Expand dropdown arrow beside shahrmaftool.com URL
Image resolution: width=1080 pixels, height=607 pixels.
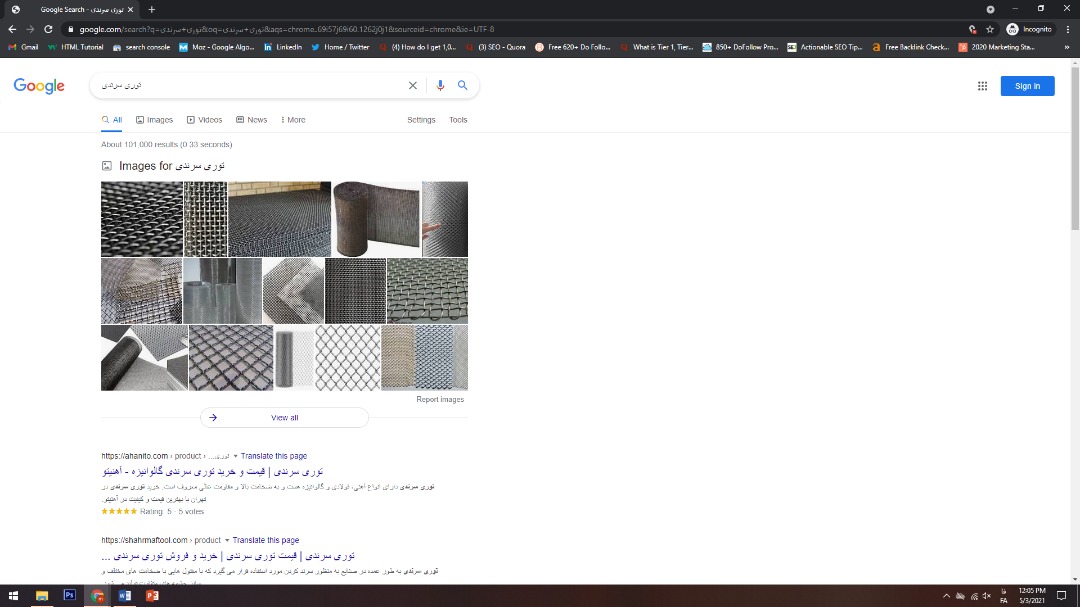click(x=227, y=540)
